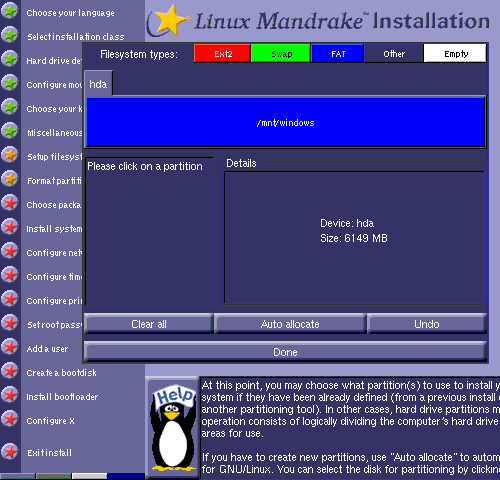
Task: Click the Miscellaneous step label
Action: pyautogui.click(x=55, y=133)
